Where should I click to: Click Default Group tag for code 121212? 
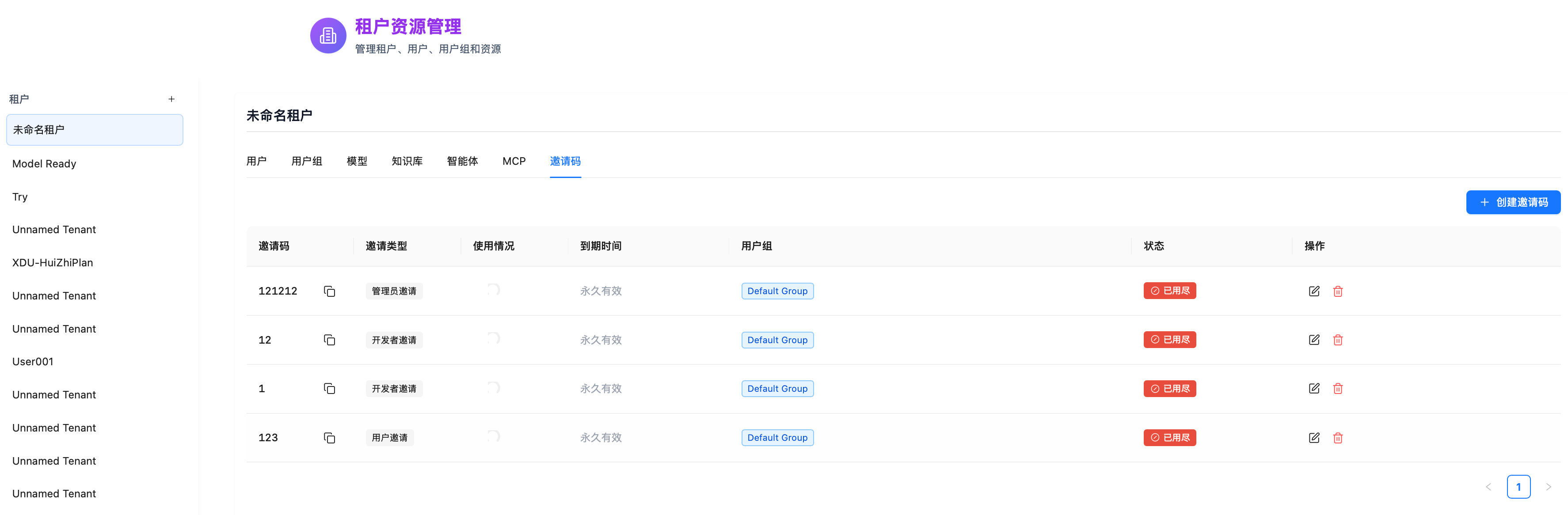pyautogui.click(x=776, y=291)
